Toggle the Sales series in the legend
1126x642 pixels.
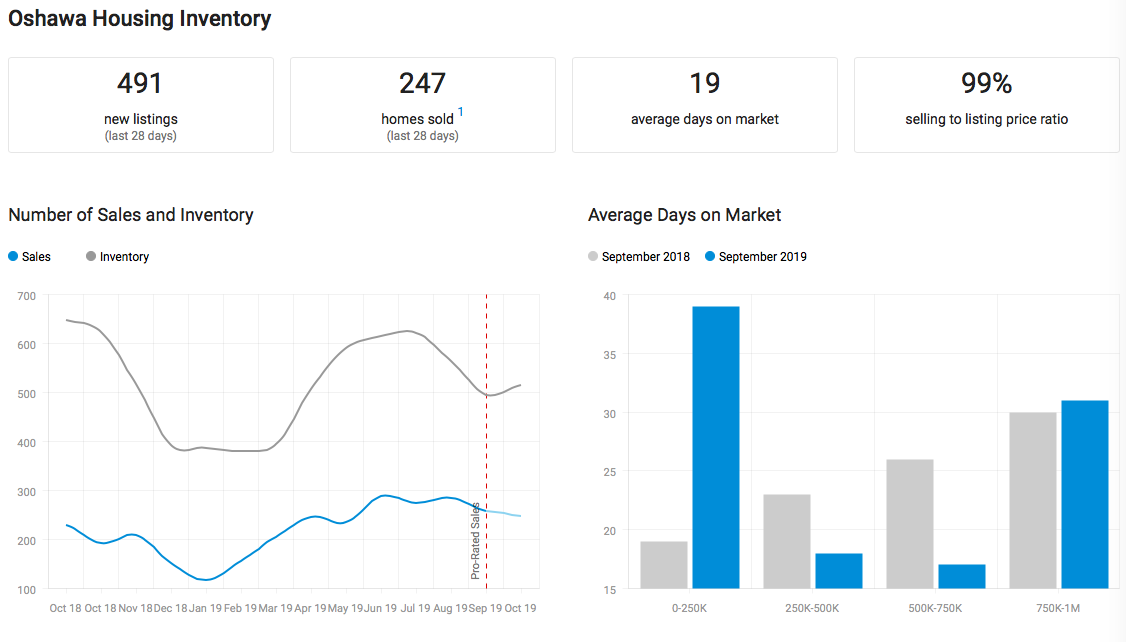pos(30,257)
